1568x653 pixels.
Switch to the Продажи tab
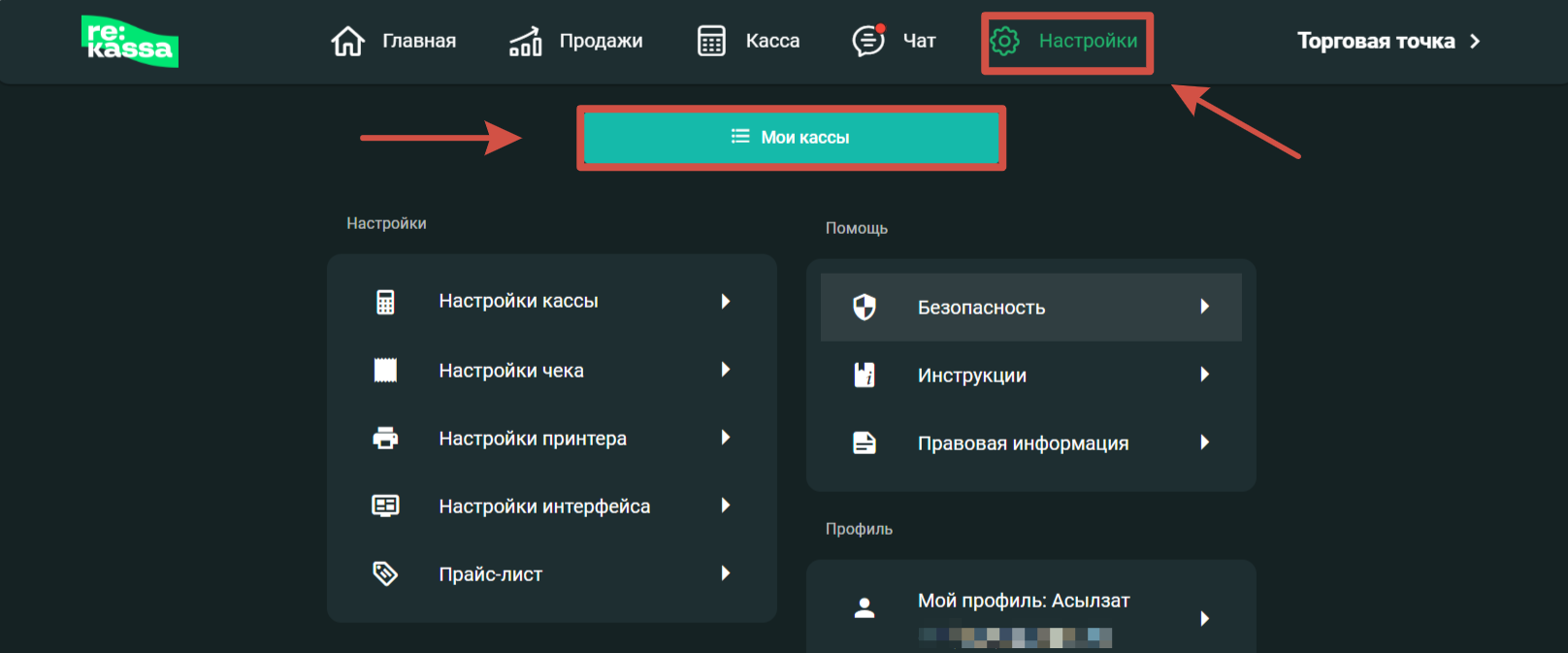coord(601,41)
